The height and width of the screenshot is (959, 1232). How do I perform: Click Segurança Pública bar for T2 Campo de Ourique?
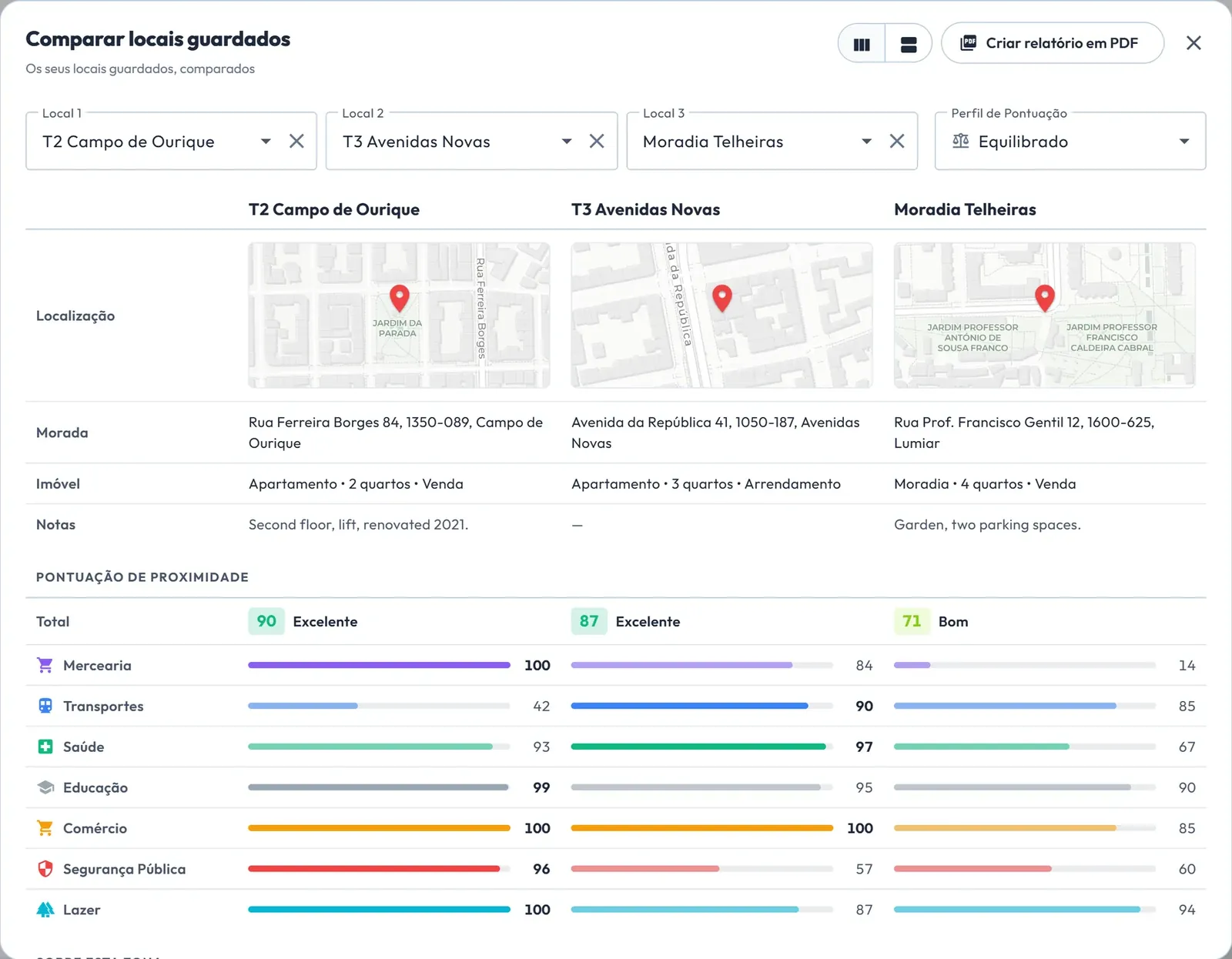379,869
